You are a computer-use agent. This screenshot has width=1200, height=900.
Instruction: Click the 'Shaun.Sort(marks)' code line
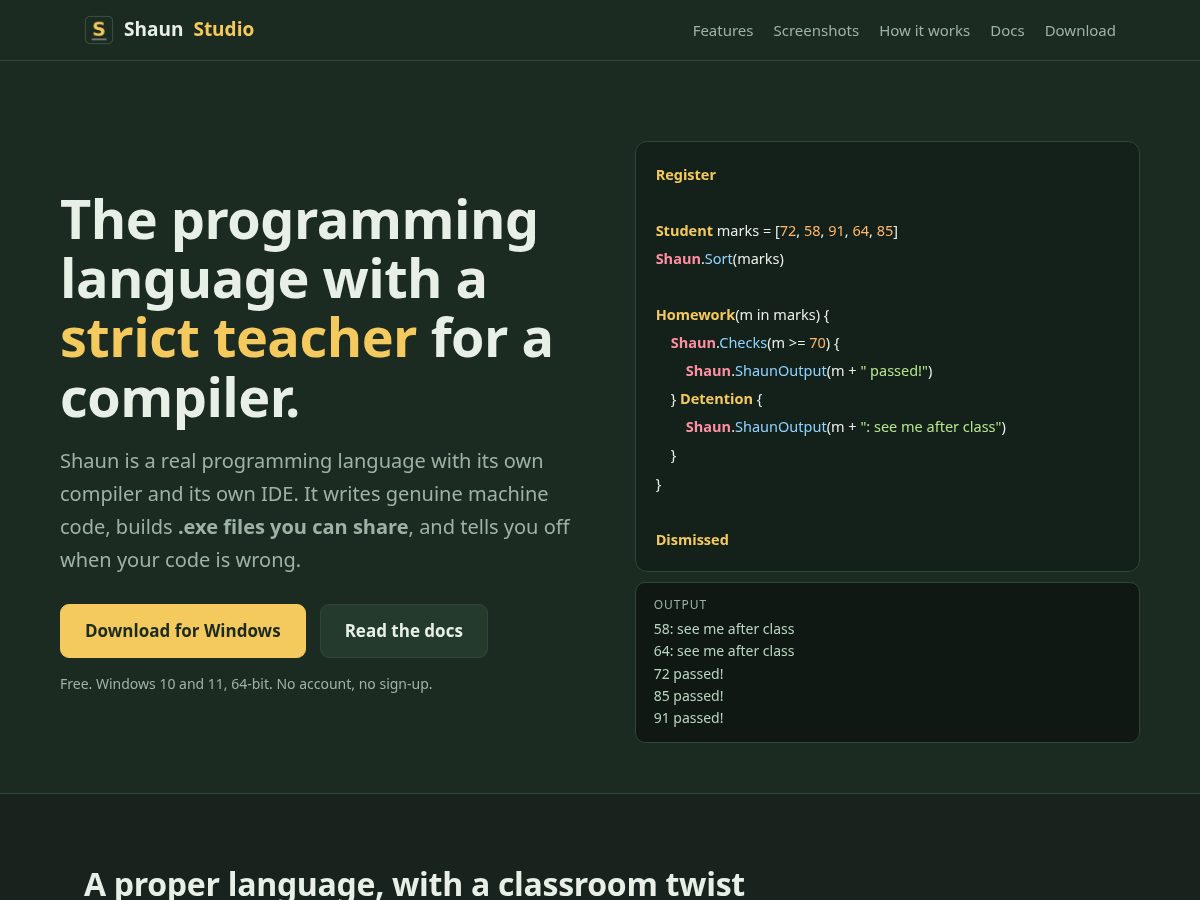click(720, 259)
